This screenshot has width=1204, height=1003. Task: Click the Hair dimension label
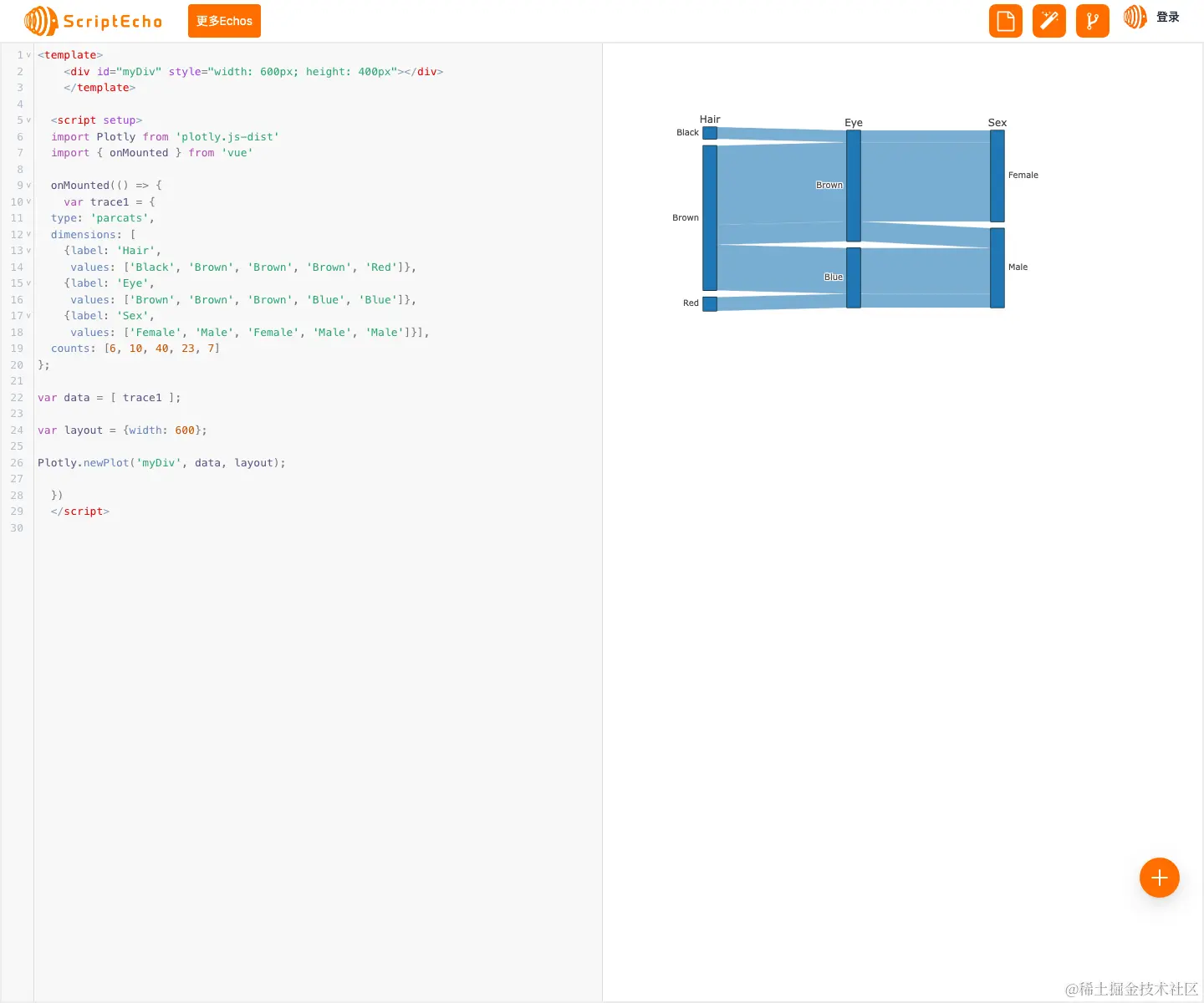[x=710, y=120]
